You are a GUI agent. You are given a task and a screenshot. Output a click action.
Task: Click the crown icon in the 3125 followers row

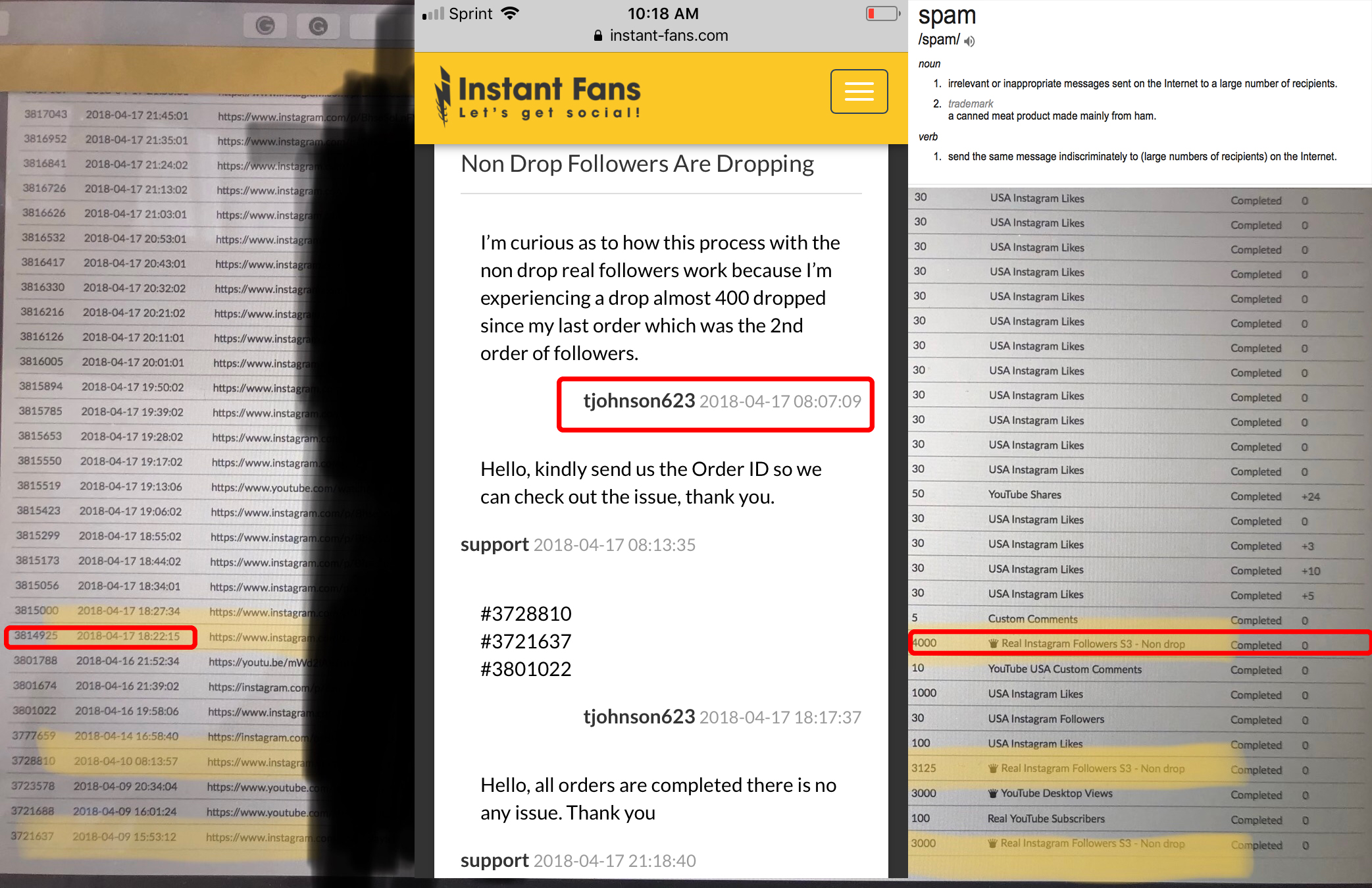(x=993, y=768)
